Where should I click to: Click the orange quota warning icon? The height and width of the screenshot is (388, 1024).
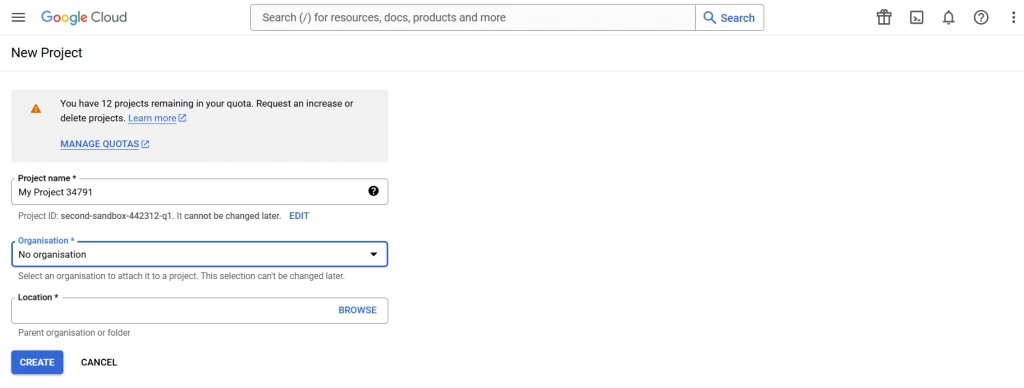pos(36,108)
